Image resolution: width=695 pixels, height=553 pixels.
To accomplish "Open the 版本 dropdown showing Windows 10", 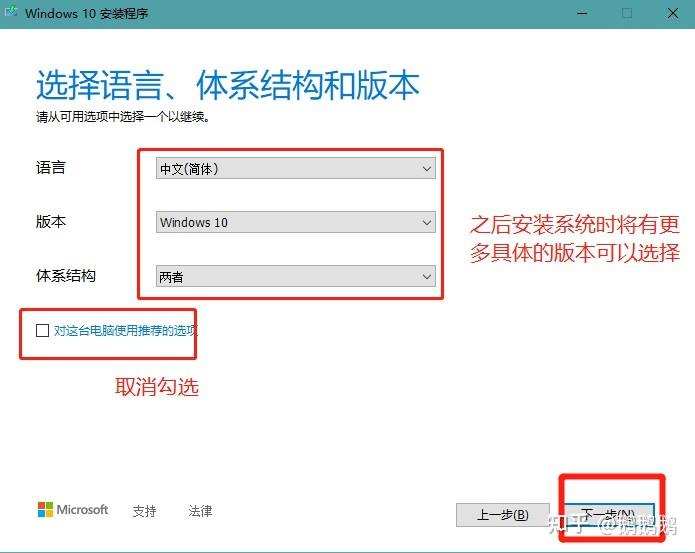I will [296, 222].
